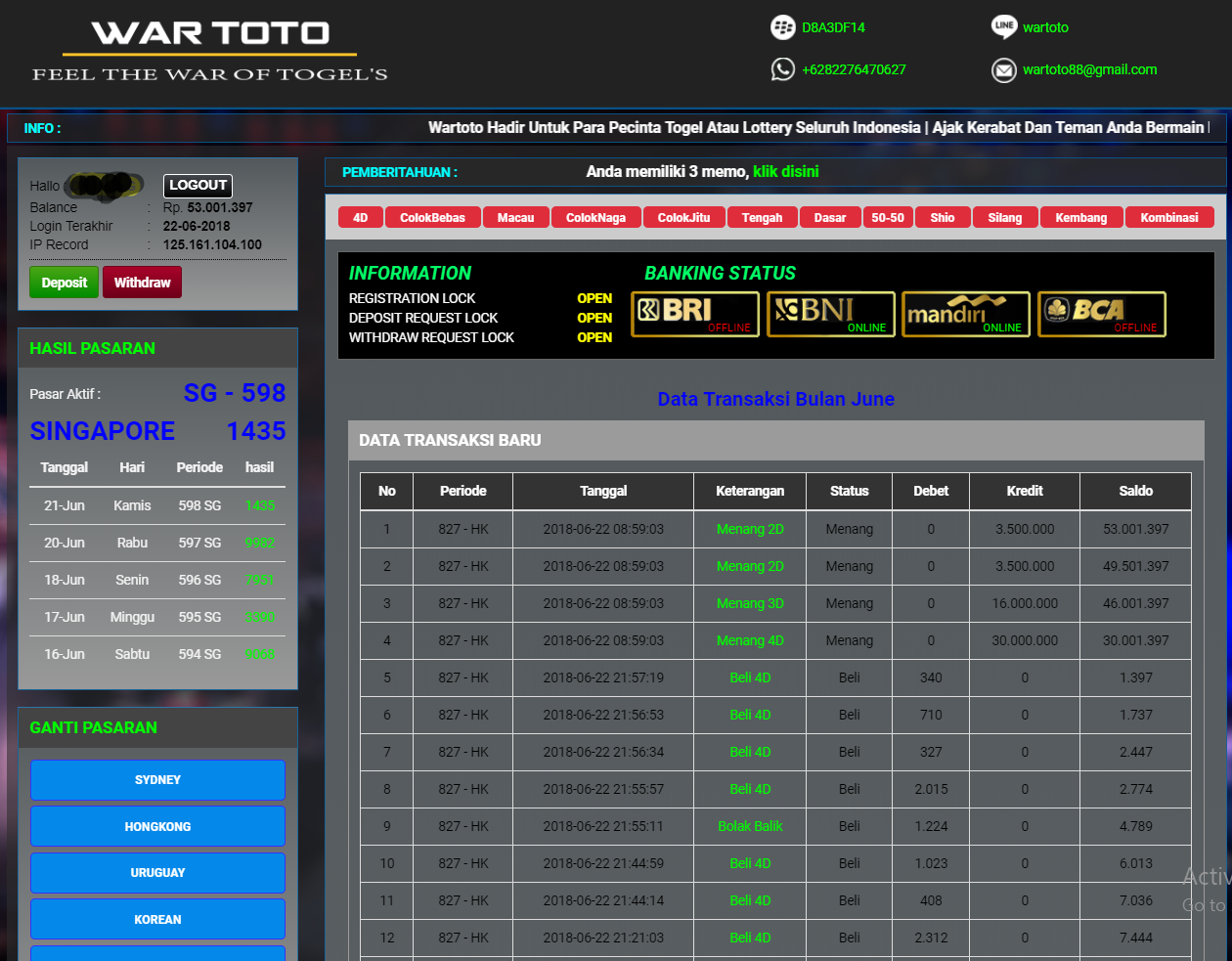Switch market to SYDNEY
The height and width of the screenshot is (961, 1232).
point(157,780)
